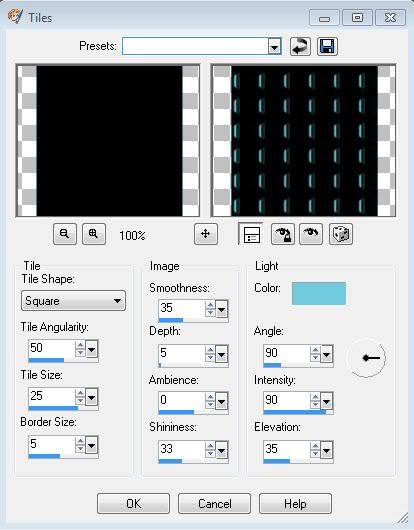
Task: Click the proof eye icon
Action: (311, 234)
